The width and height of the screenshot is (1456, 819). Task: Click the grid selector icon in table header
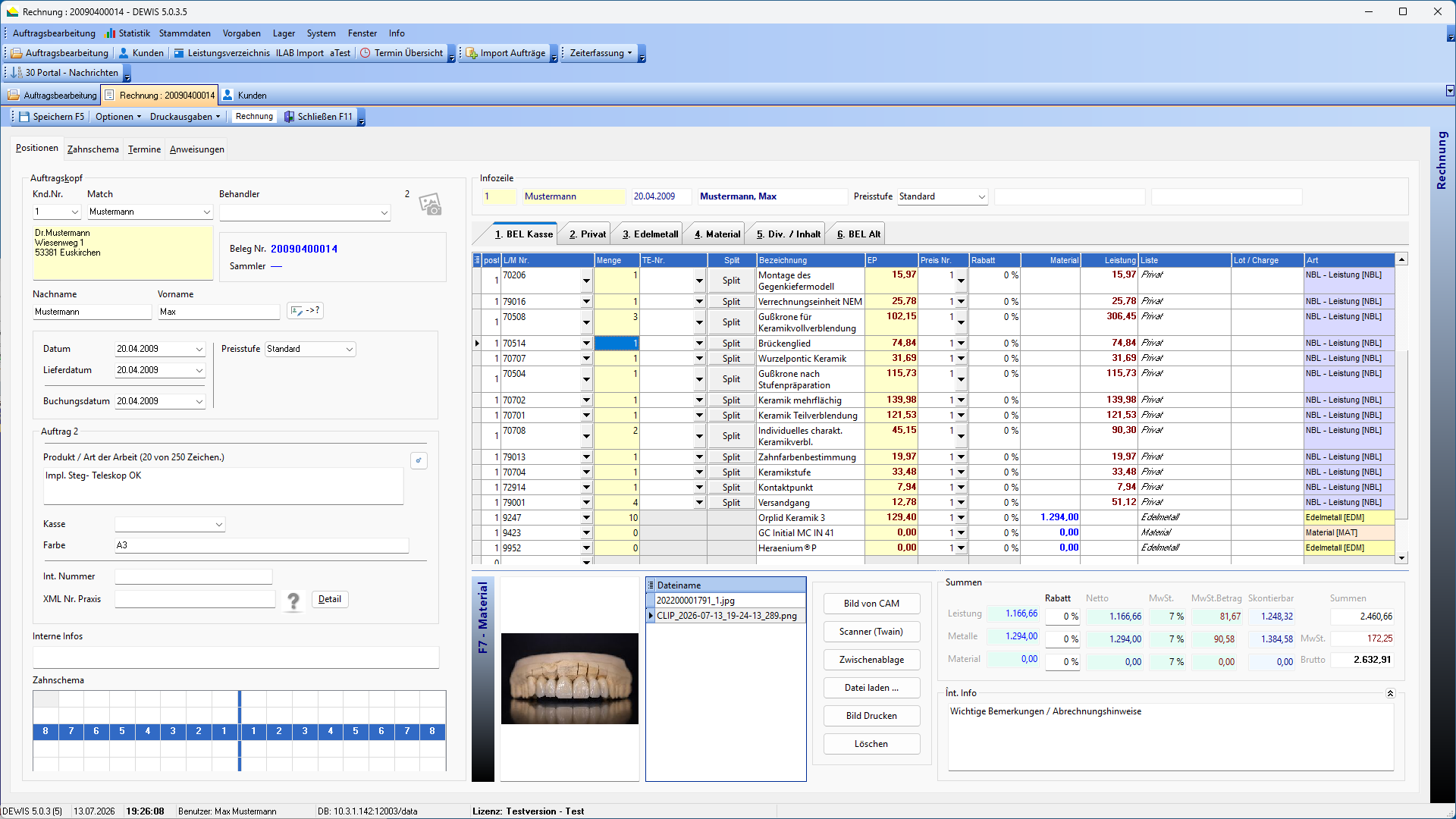[x=477, y=260]
